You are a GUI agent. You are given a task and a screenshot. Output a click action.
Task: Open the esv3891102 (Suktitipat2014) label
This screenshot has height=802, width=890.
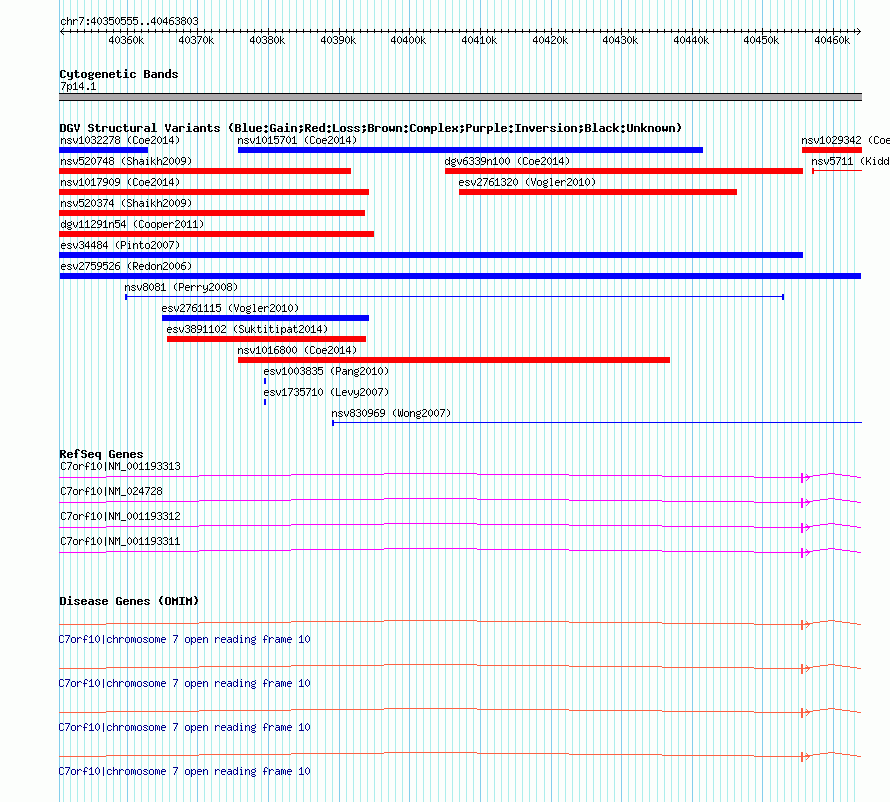247,329
